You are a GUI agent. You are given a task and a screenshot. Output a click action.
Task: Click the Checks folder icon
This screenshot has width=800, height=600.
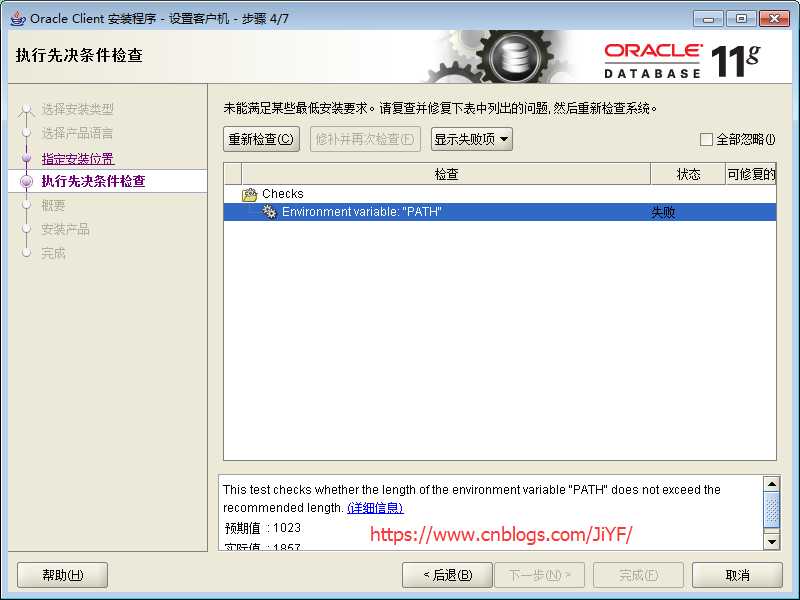(249, 194)
